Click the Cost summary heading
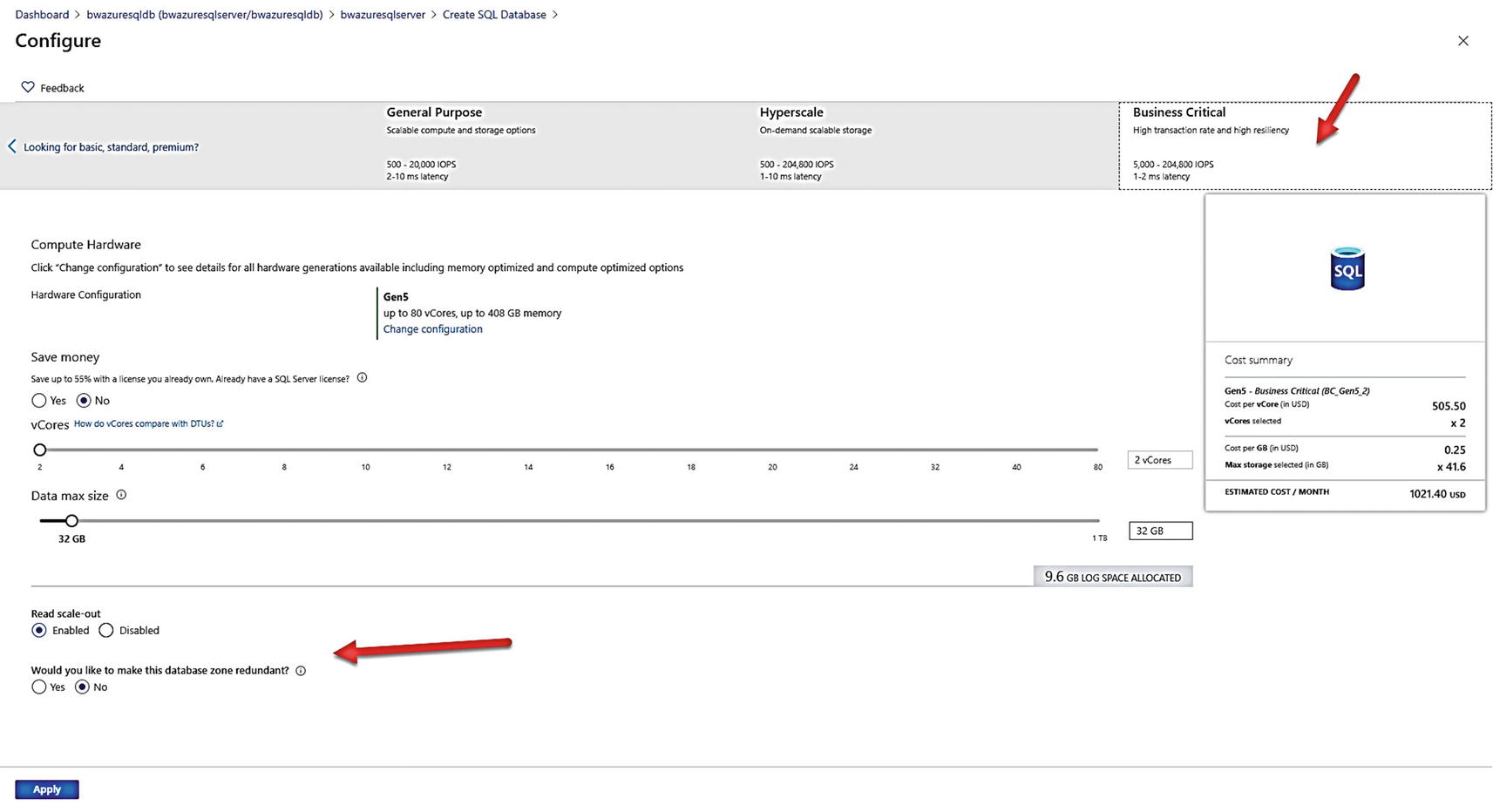Screen dimensions: 1493x812 [1258, 360]
